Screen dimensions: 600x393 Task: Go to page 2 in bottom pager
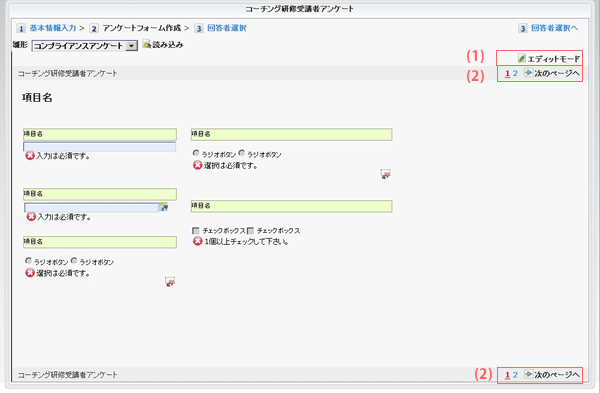point(515,375)
